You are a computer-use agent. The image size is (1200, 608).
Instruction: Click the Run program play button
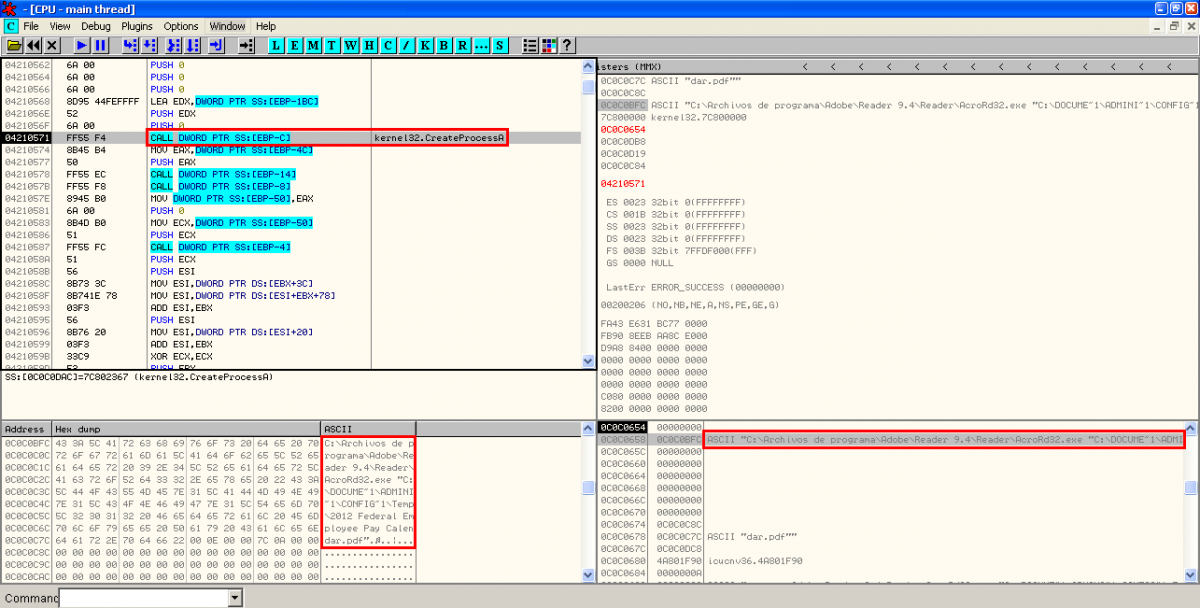coord(82,46)
